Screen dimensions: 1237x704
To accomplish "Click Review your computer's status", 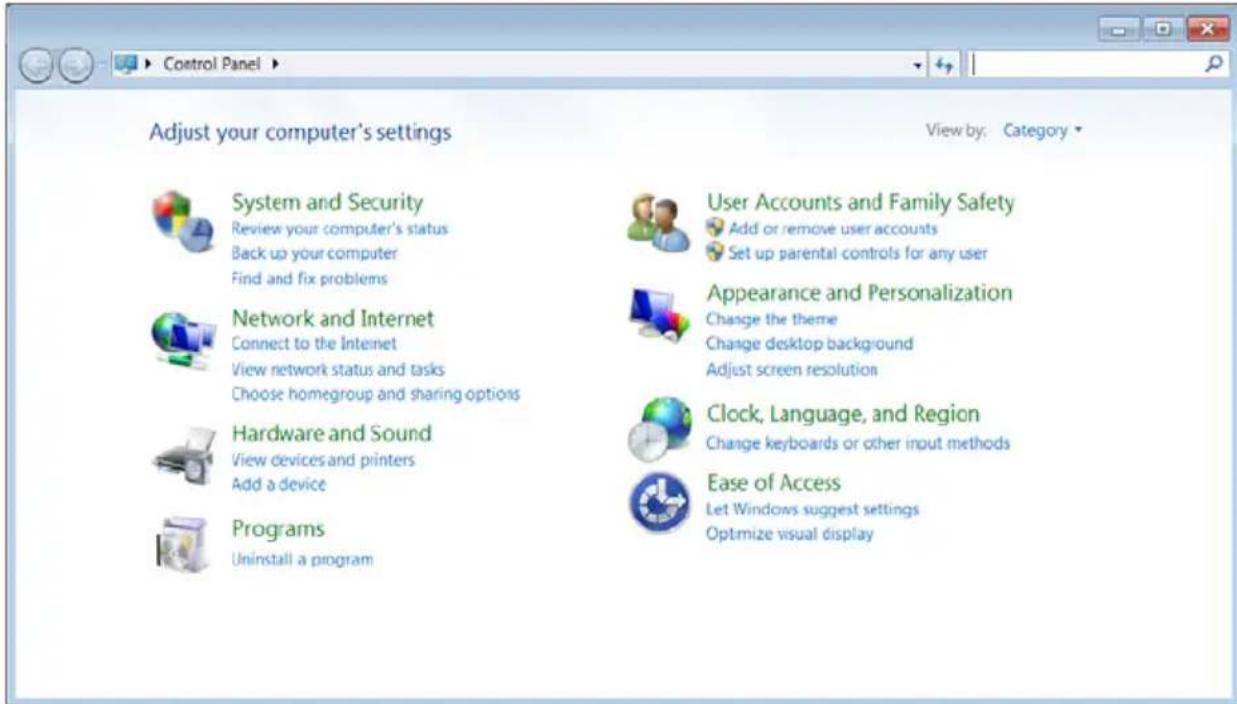I will click(x=339, y=228).
